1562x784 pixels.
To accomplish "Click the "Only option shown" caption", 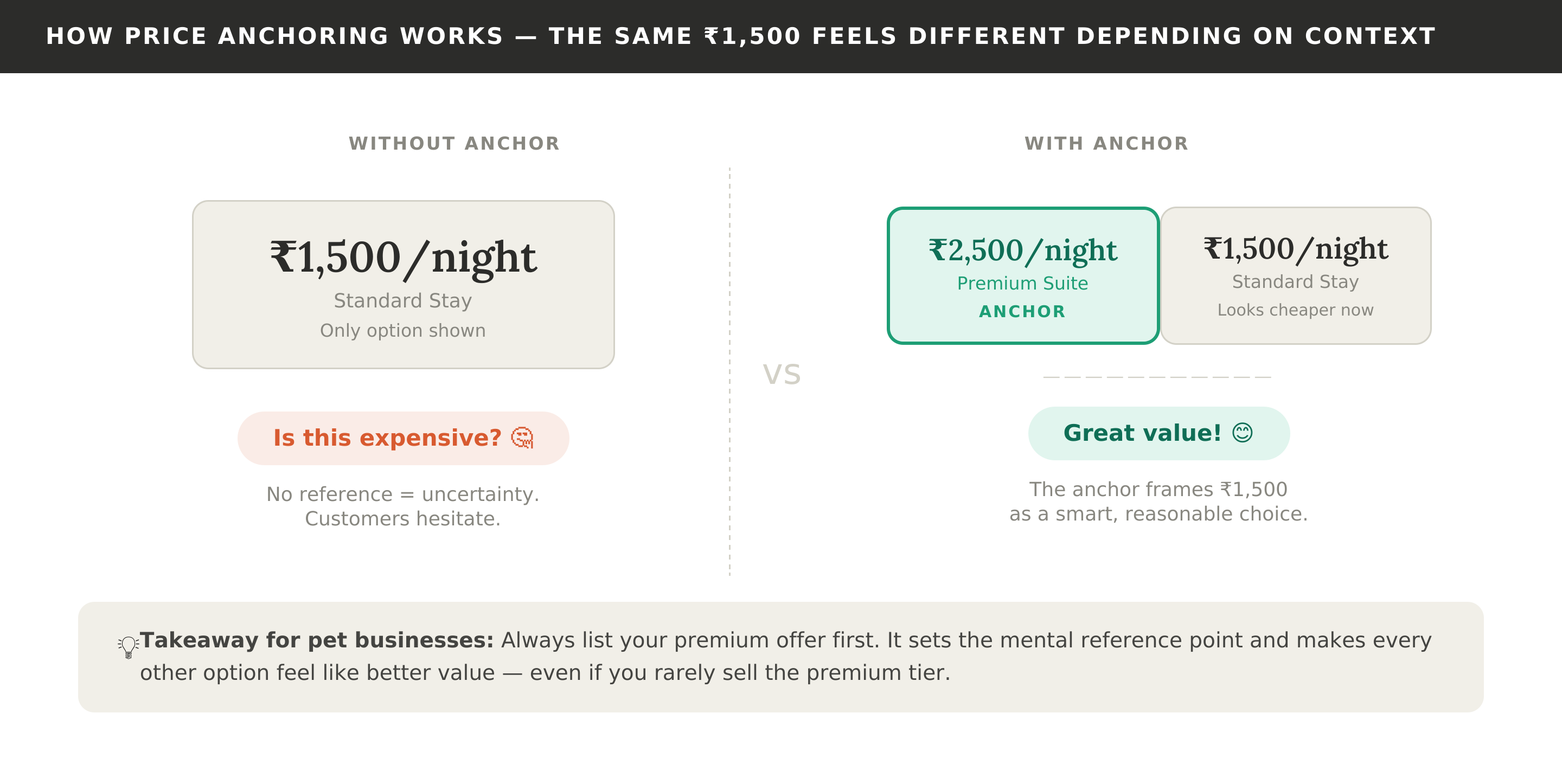I will (x=402, y=330).
